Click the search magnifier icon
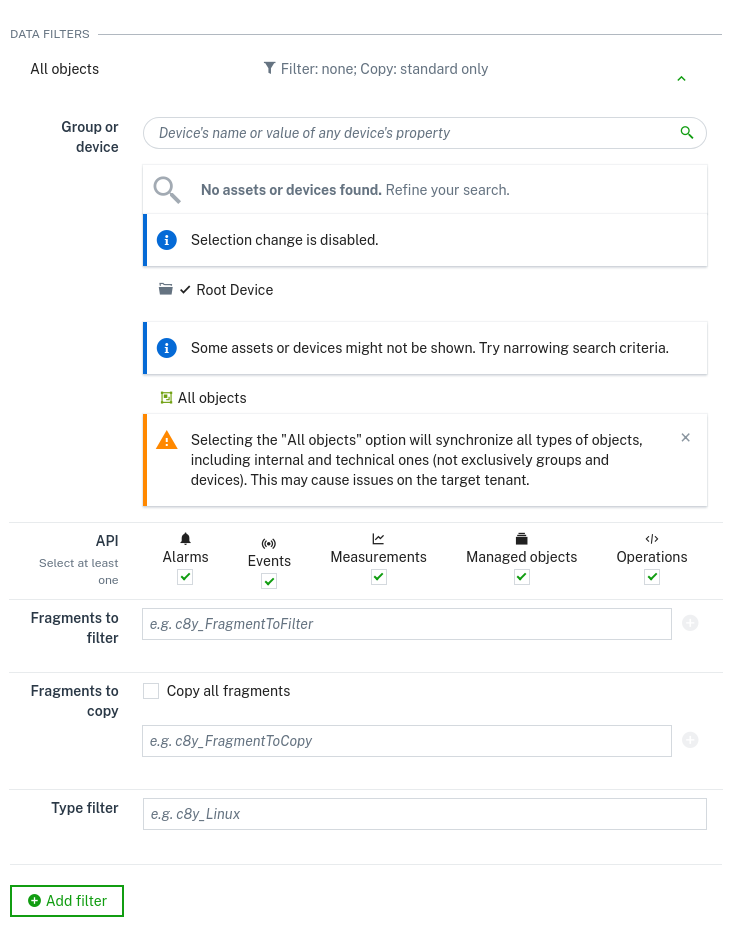The image size is (732, 927). tap(686, 132)
